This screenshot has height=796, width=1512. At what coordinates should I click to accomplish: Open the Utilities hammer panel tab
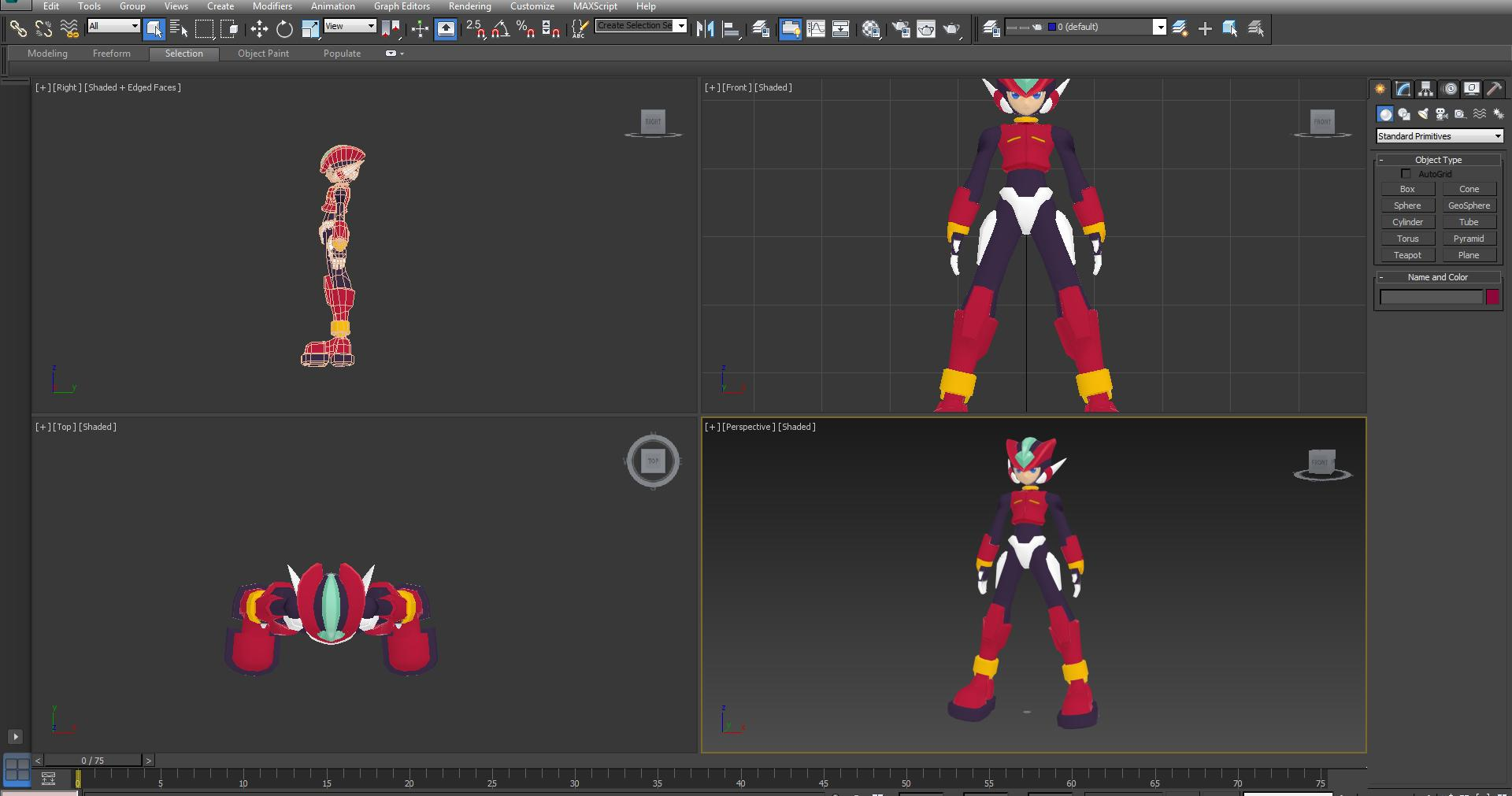coord(1494,89)
